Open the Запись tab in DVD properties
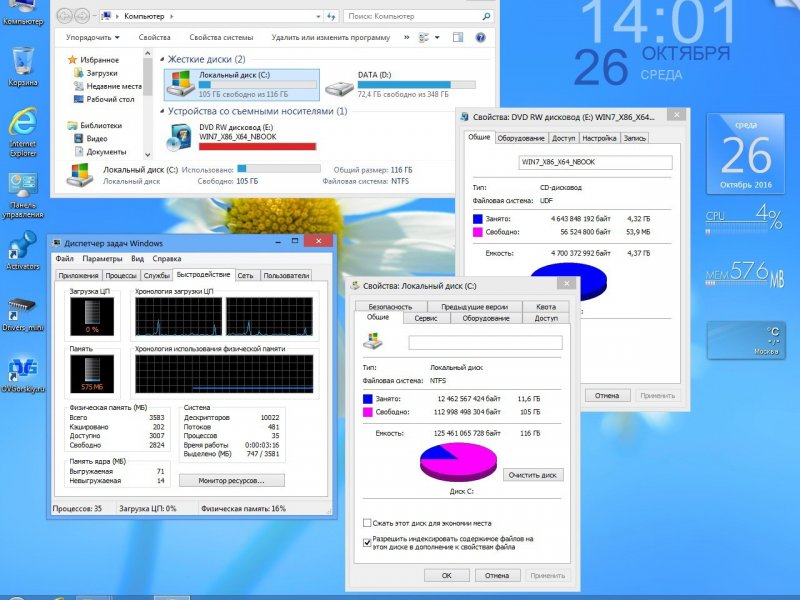Image resolution: width=800 pixels, height=600 pixels. 635,138
